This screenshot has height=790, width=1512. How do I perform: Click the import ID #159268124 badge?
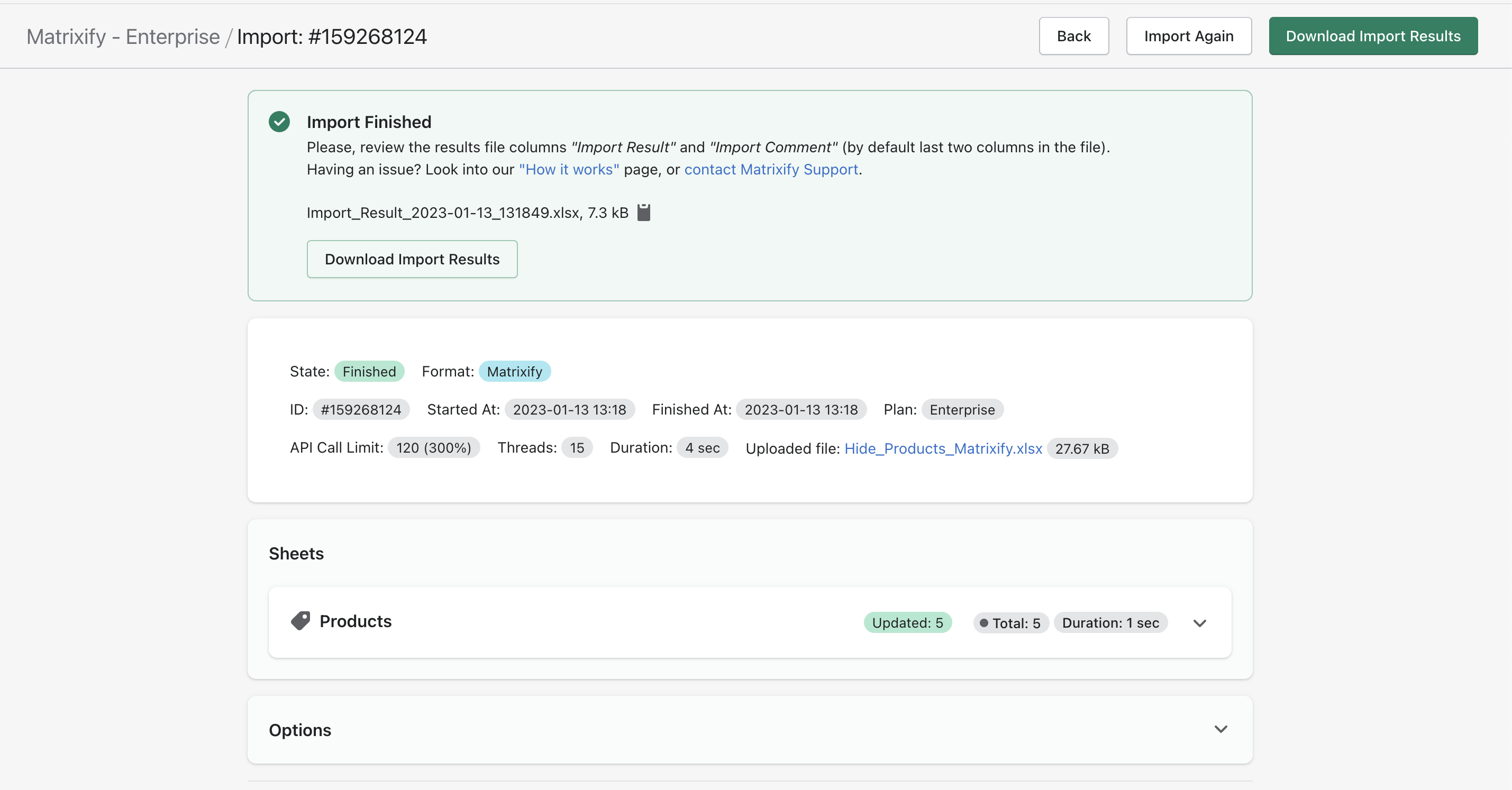360,409
